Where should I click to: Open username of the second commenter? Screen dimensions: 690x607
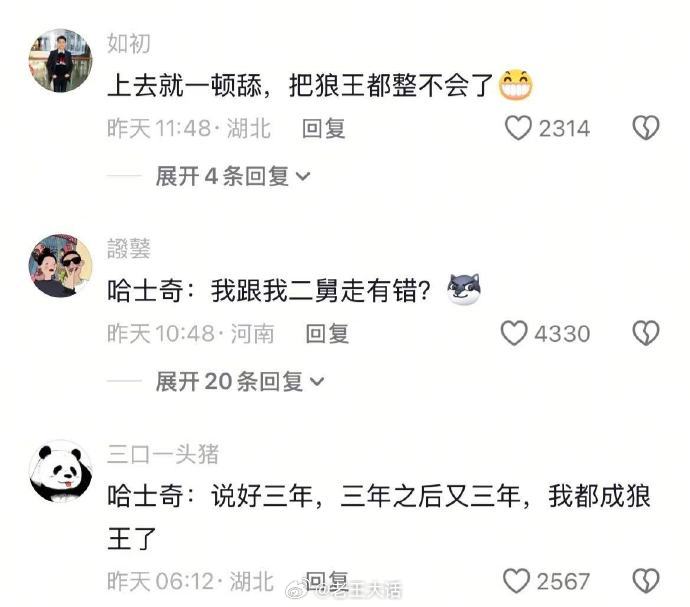128,249
